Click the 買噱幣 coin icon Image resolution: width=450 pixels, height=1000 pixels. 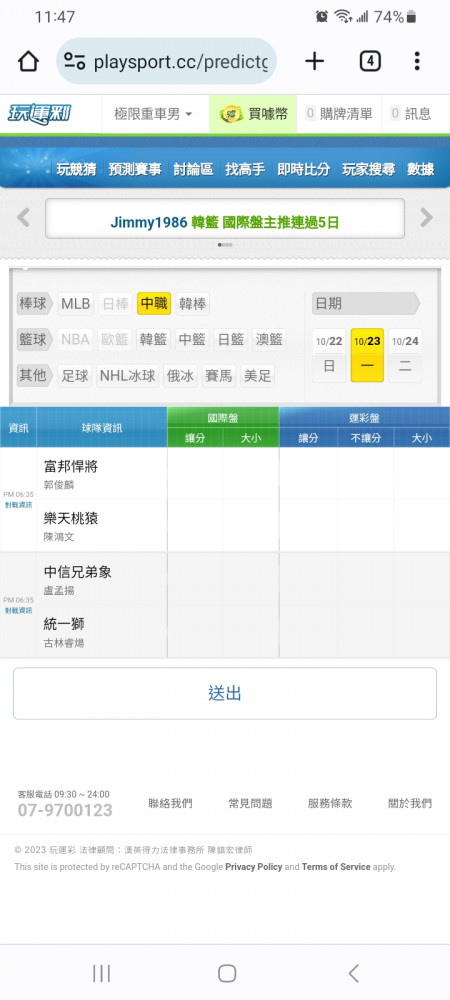tap(231, 114)
